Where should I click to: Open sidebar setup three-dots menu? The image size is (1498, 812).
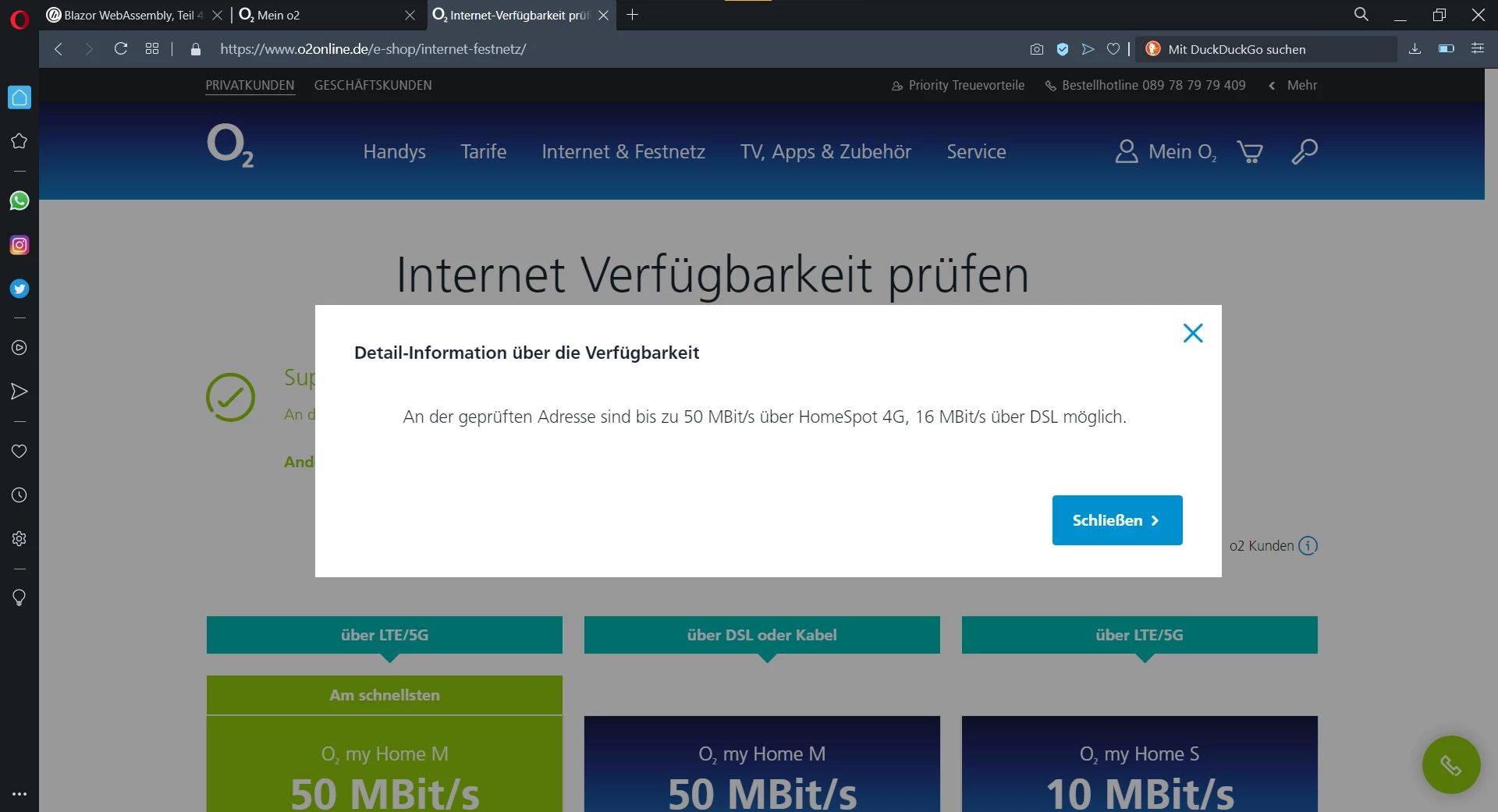click(x=20, y=794)
